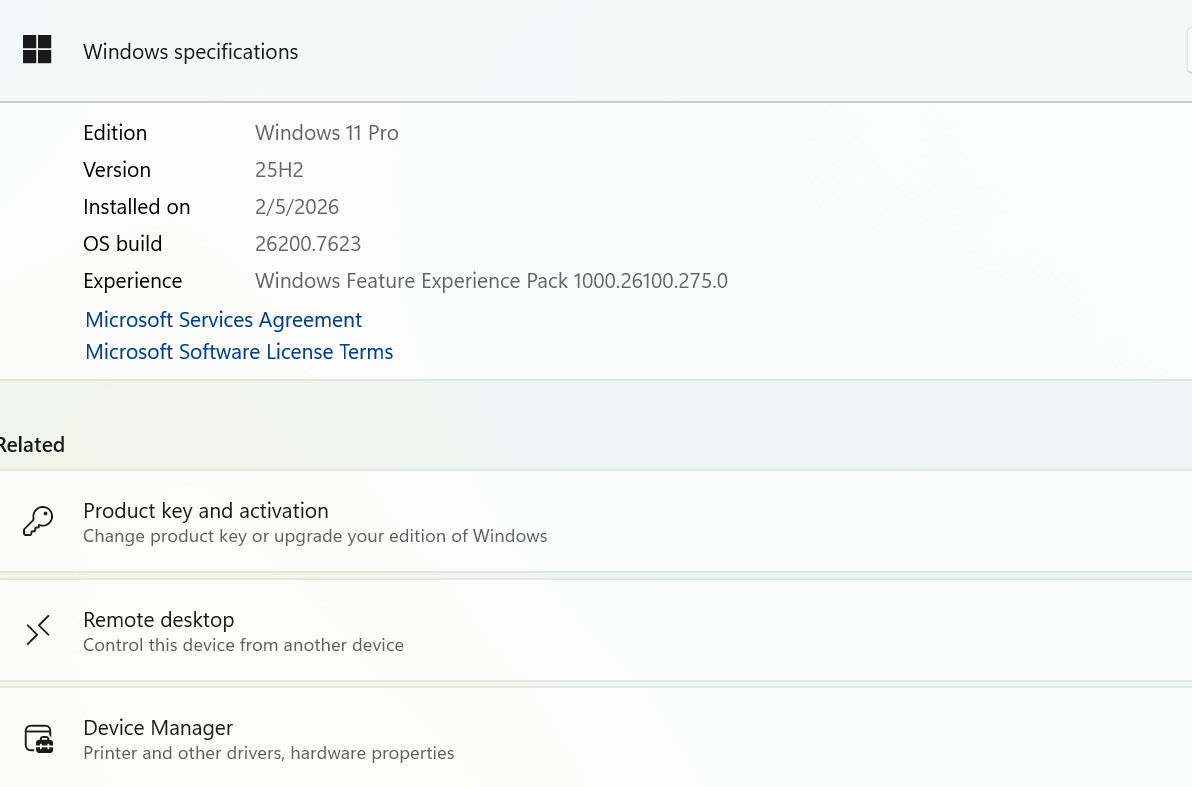The image size is (1192, 787).
Task: Select the Edition value Windows 11 Pro
Action: click(327, 133)
